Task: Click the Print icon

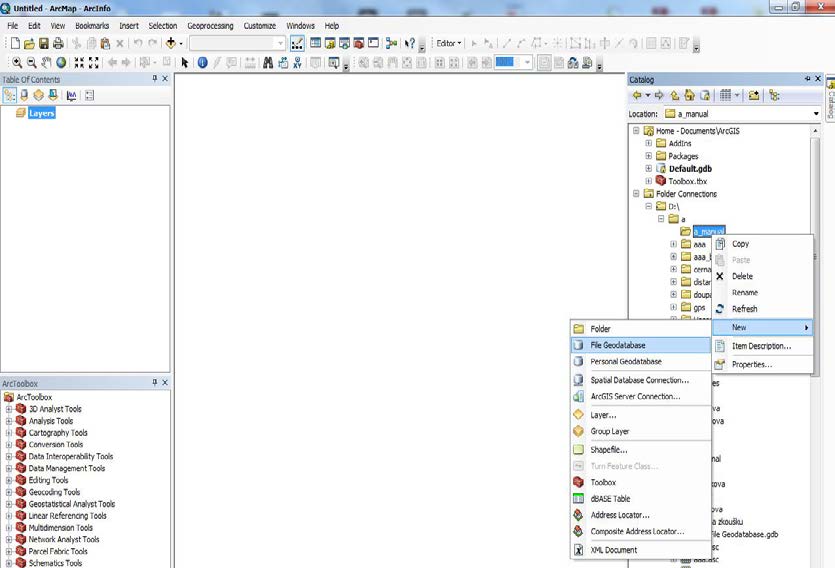Action: pos(58,43)
